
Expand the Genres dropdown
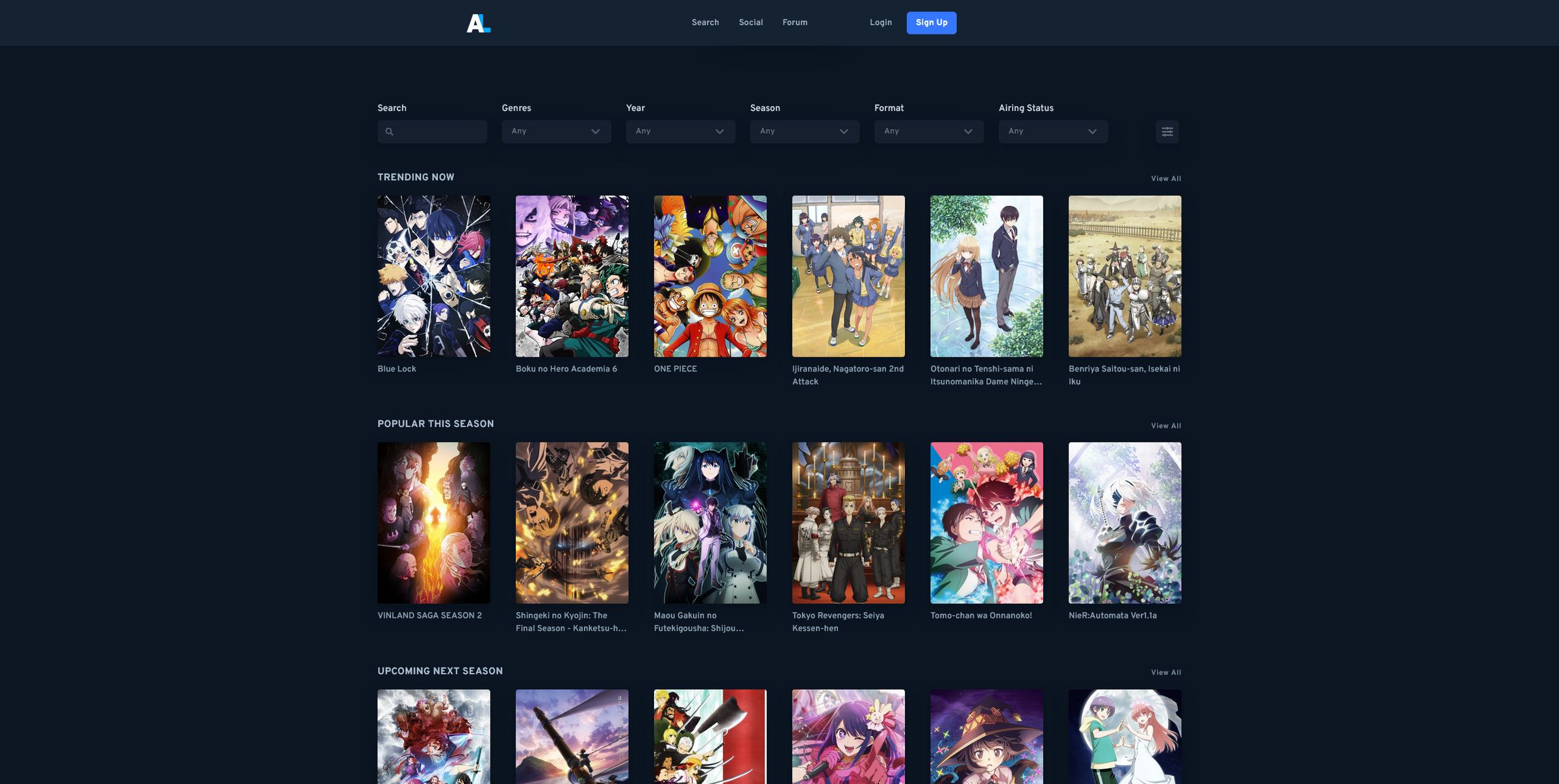pos(556,131)
